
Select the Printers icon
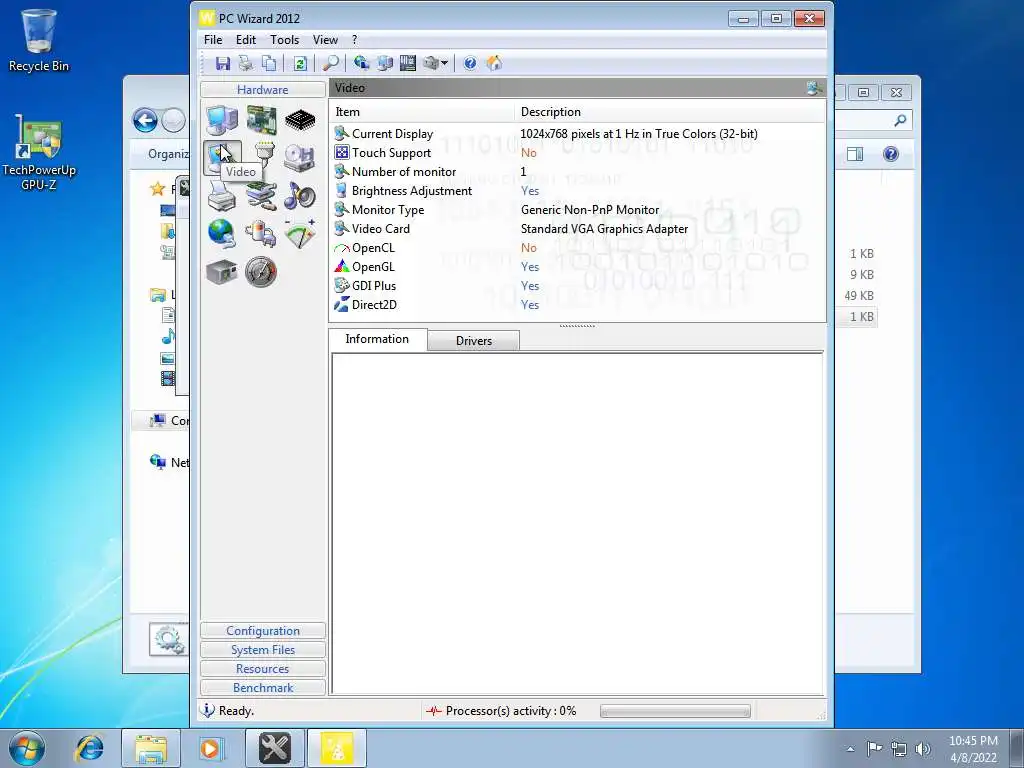pyautogui.click(x=222, y=196)
